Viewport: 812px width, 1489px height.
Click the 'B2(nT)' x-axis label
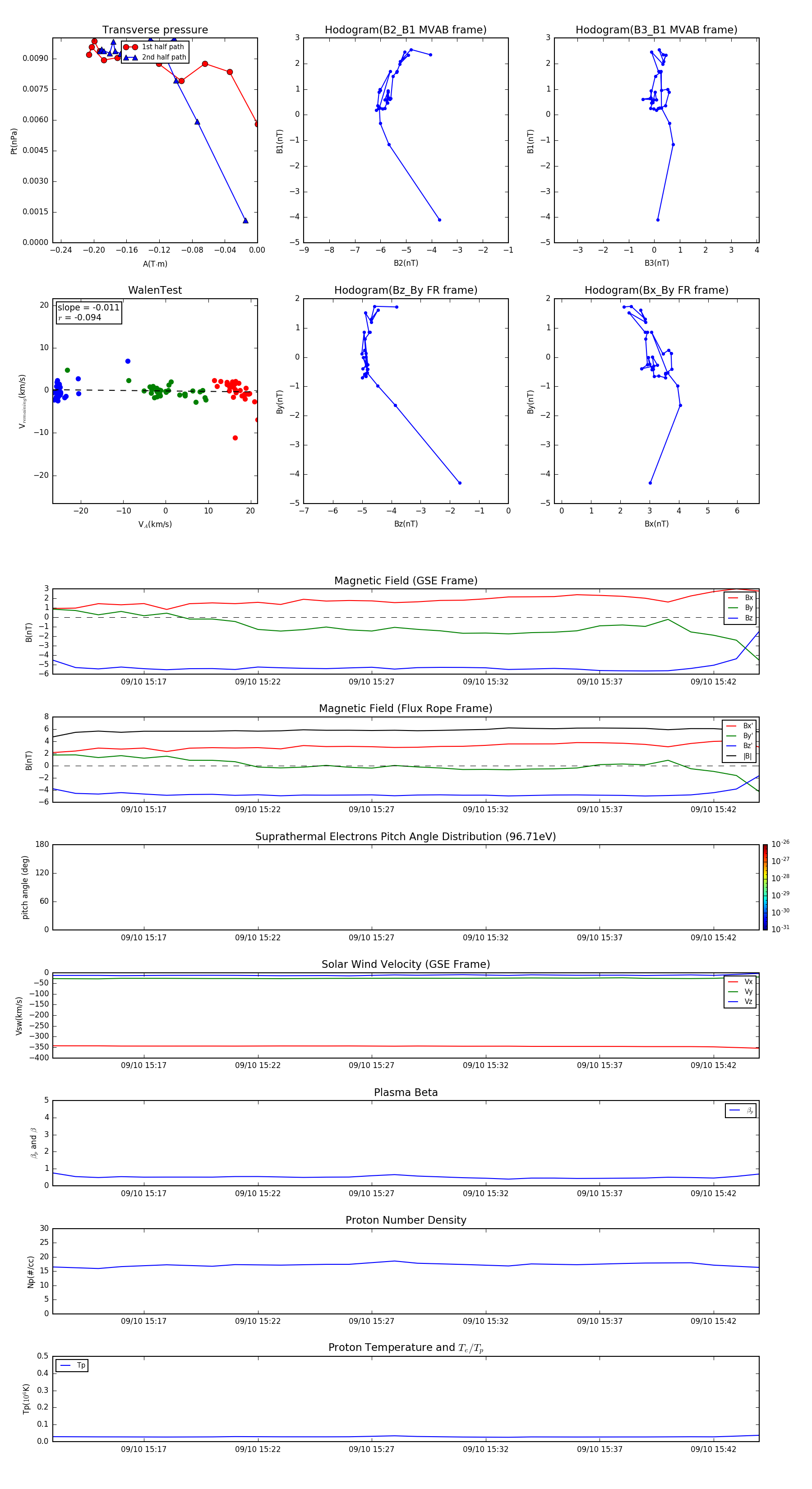click(x=406, y=263)
